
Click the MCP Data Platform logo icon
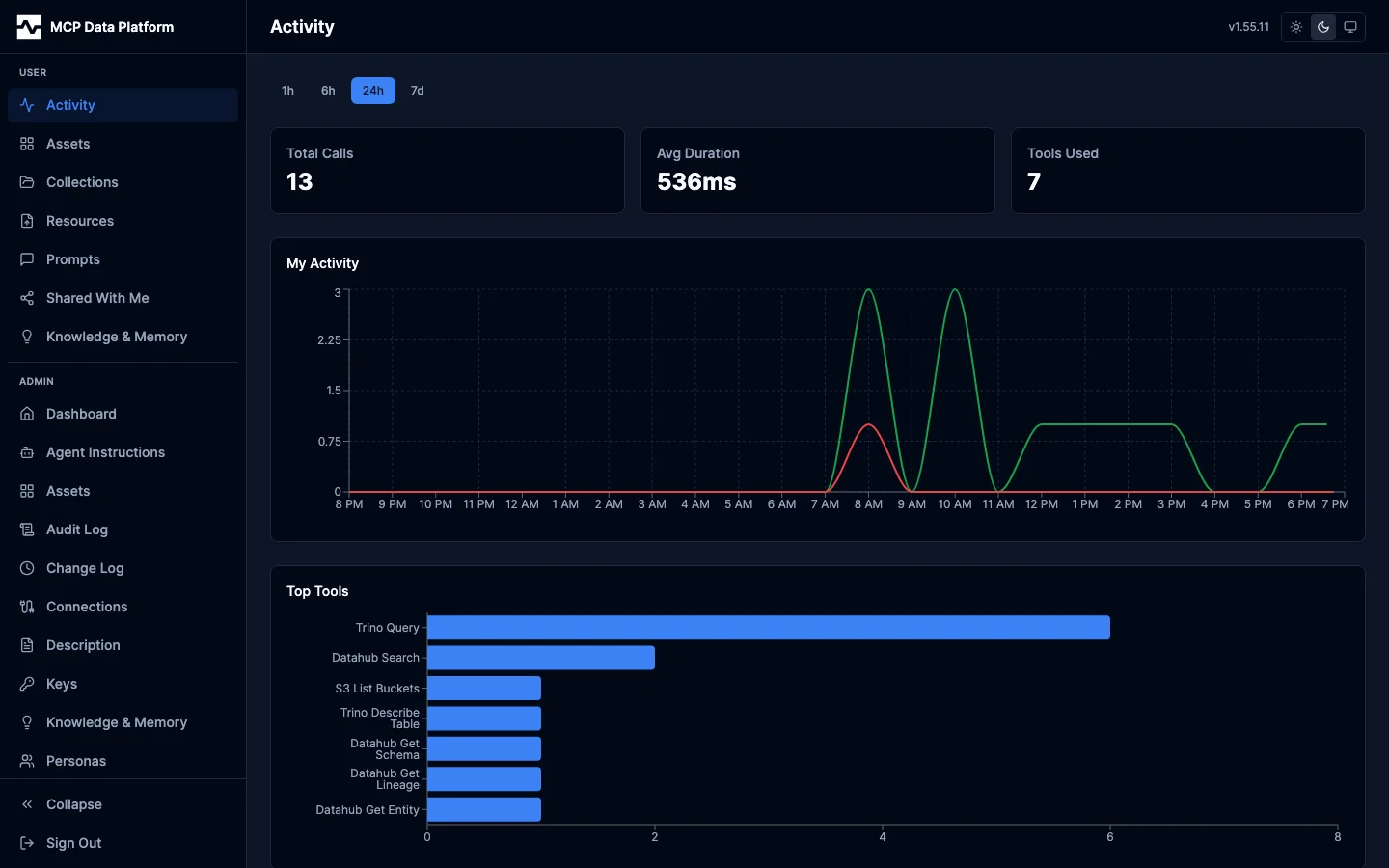click(x=29, y=27)
